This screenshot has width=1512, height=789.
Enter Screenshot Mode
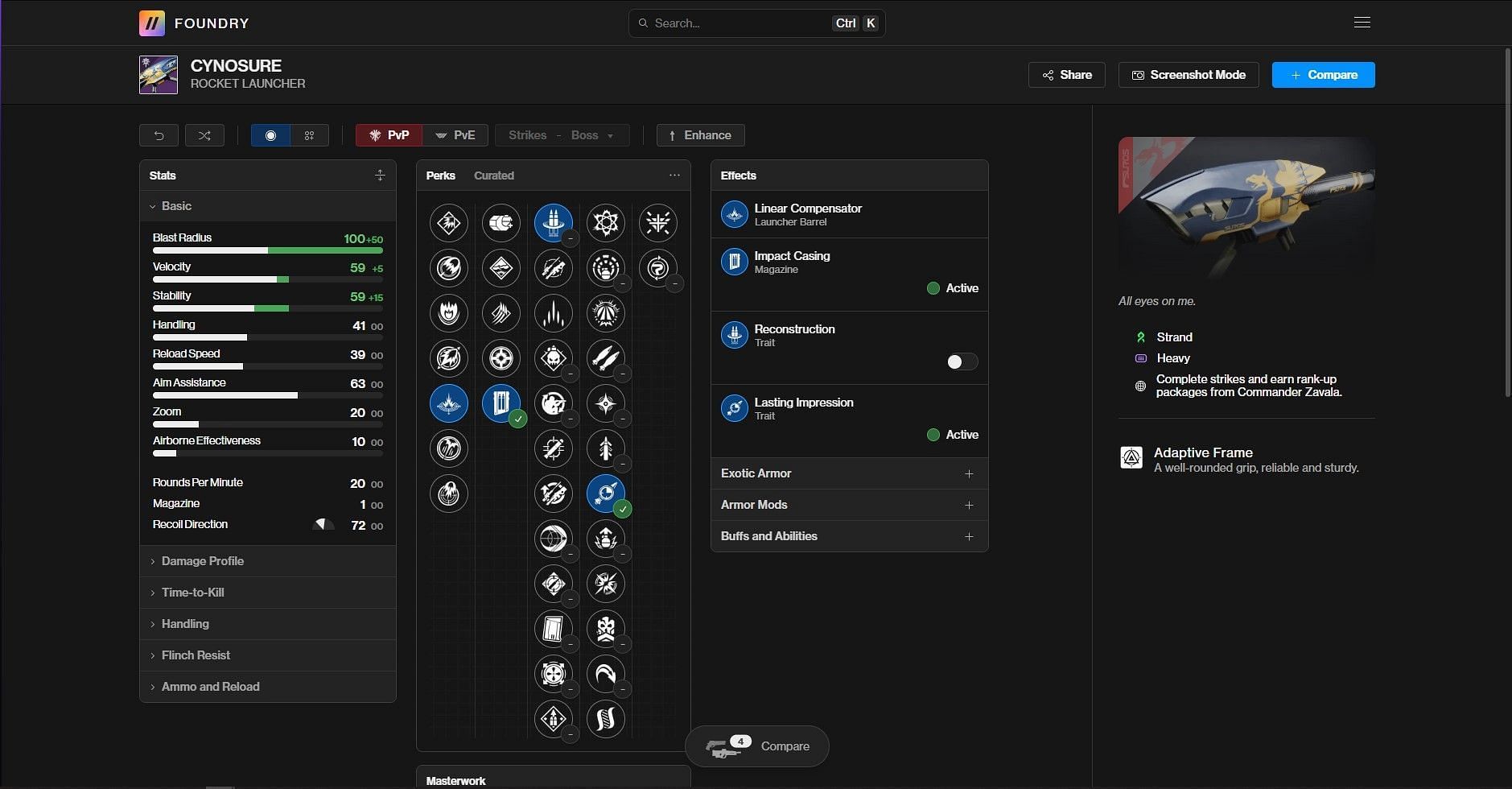click(1189, 75)
